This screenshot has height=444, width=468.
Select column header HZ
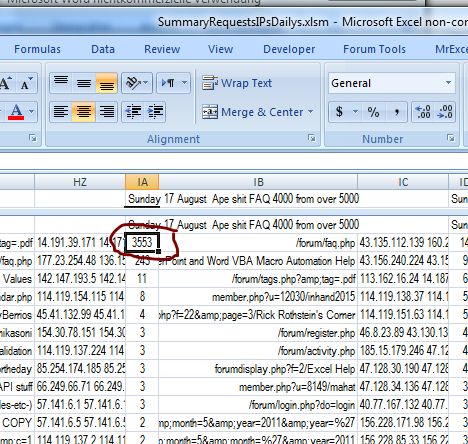pyautogui.click(x=80, y=182)
